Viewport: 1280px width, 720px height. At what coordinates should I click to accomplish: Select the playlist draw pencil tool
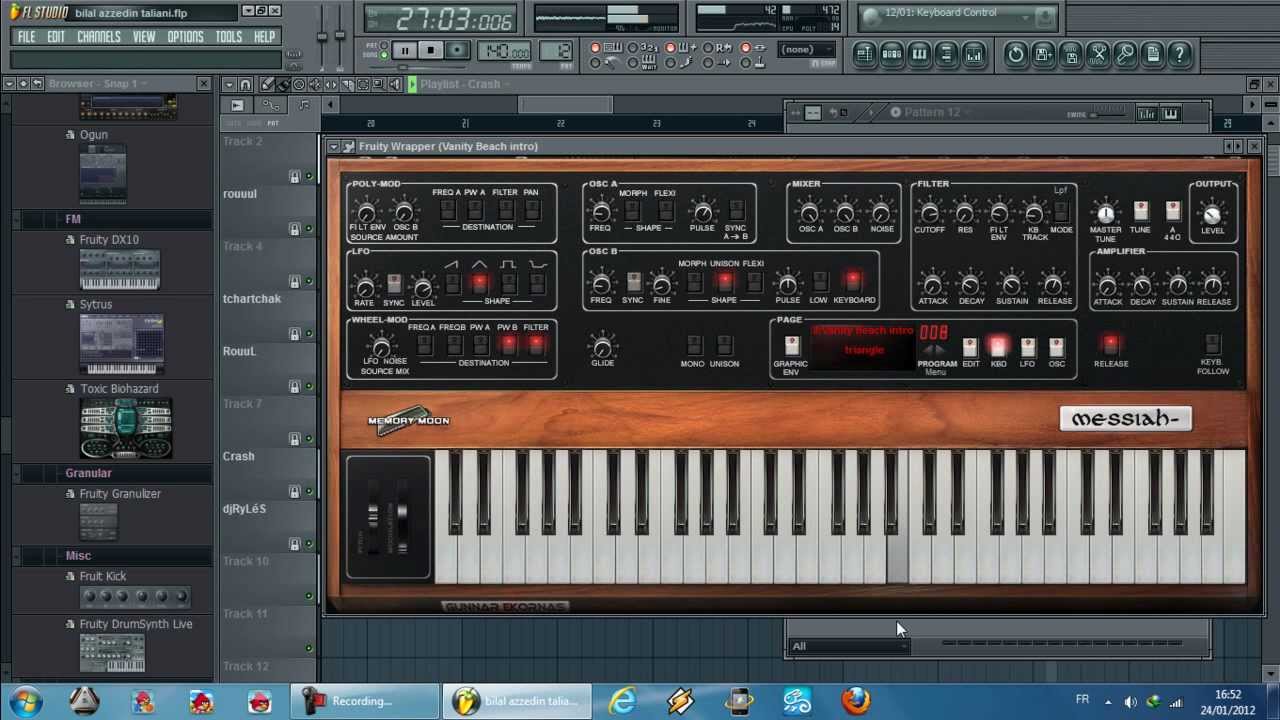coord(267,85)
